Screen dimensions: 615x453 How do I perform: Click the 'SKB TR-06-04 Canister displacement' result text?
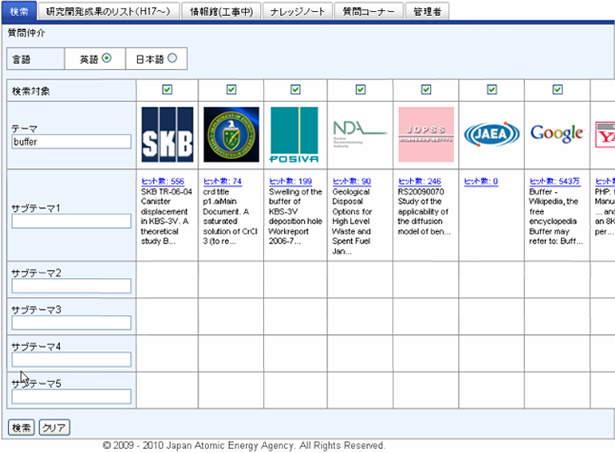tap(166, 216)
